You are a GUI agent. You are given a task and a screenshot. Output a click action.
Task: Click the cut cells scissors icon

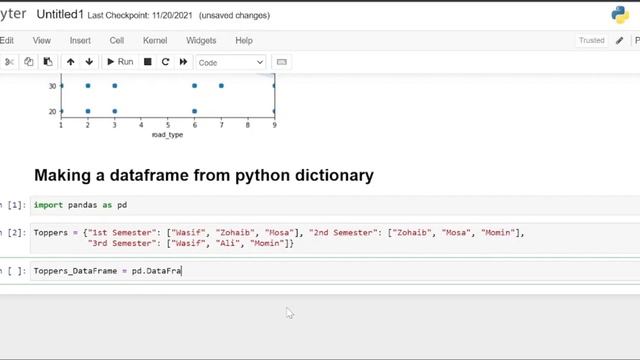tap(9, 62)
